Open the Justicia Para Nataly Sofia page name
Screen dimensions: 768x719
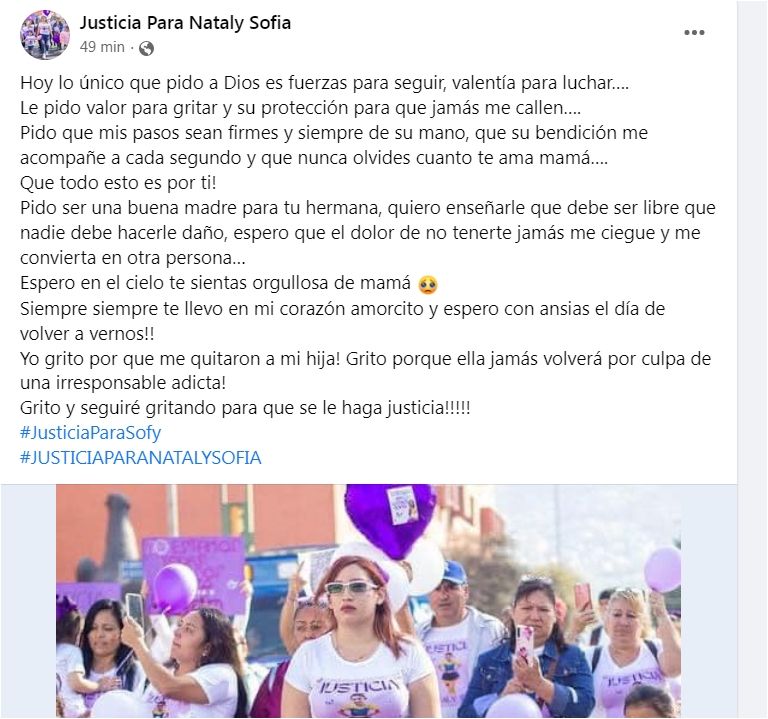tap(185, 23)
